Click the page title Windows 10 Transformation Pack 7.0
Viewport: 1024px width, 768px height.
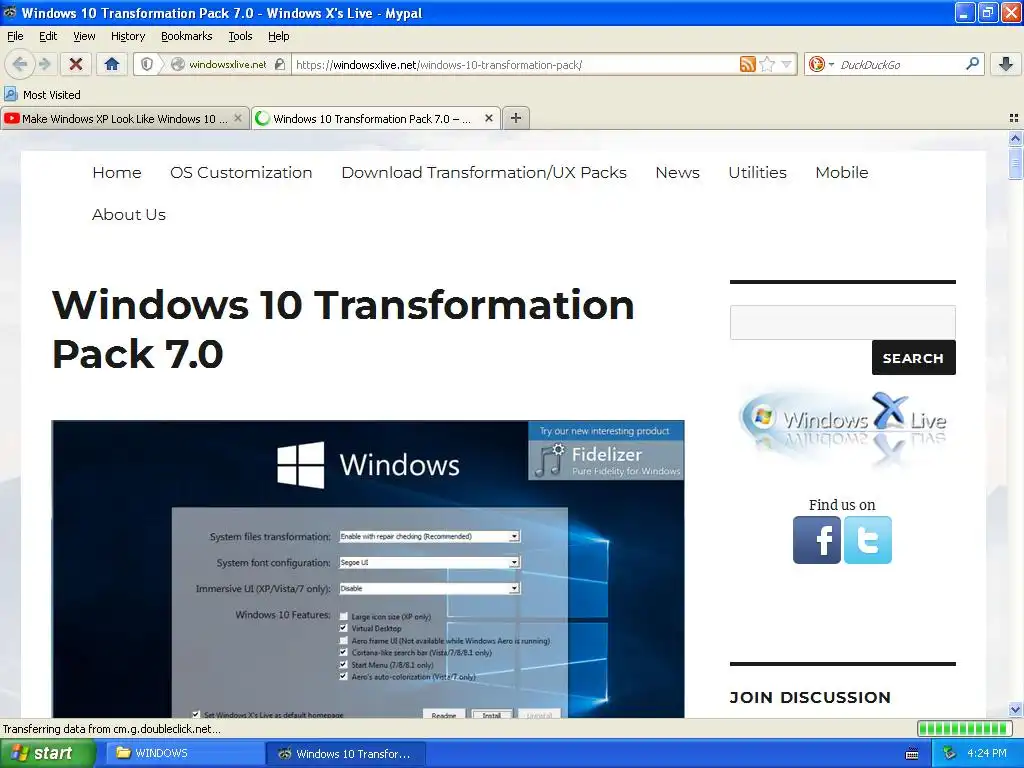[x=344, y=329]
